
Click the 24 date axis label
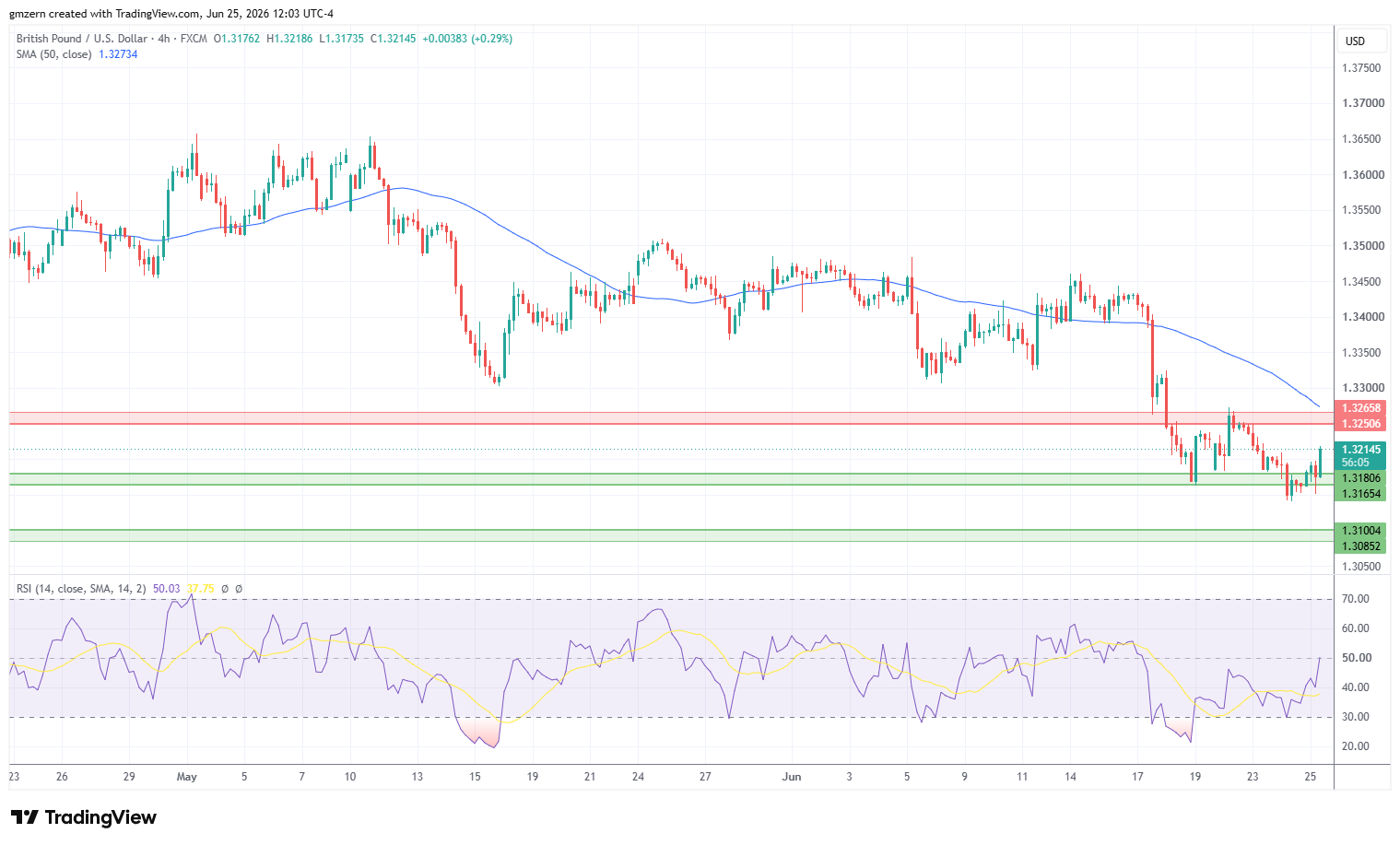(x=638, y=777)
